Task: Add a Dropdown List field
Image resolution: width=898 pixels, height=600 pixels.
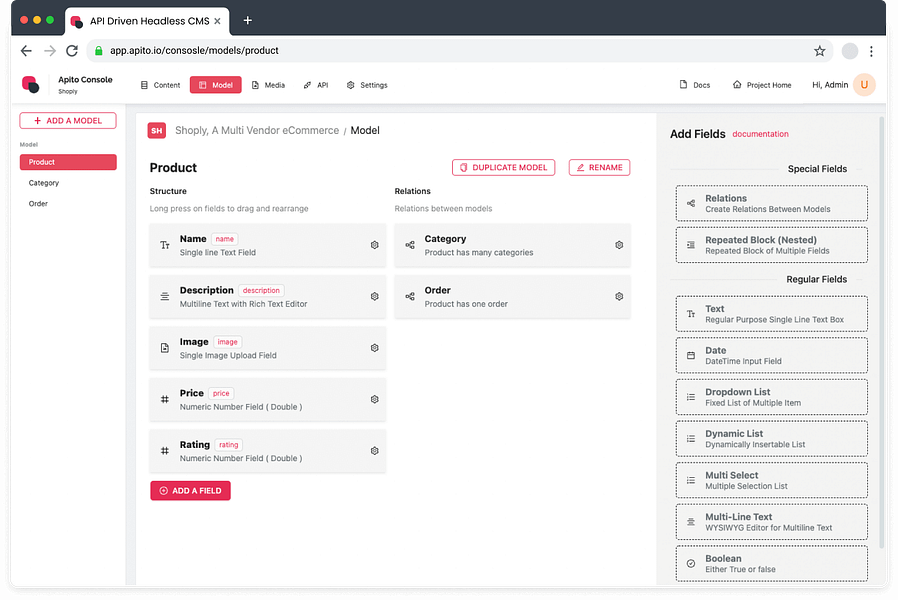Action: click(x=771, y=397)
